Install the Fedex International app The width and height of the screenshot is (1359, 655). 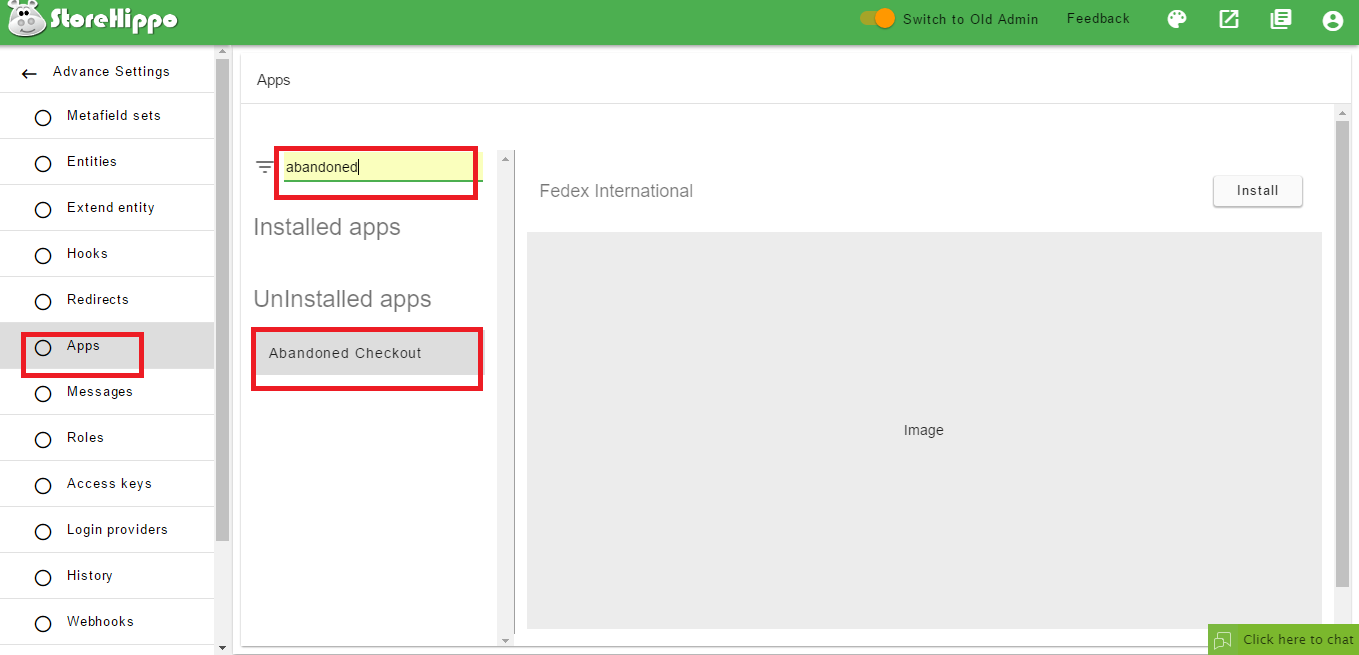coord(1258,191)
